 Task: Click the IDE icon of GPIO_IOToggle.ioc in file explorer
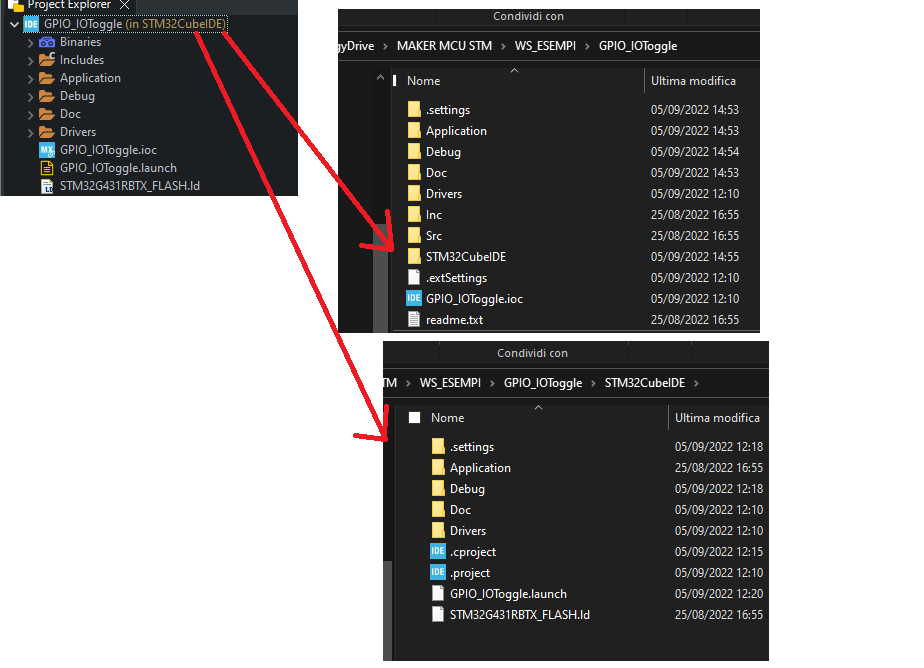point(414,298)
